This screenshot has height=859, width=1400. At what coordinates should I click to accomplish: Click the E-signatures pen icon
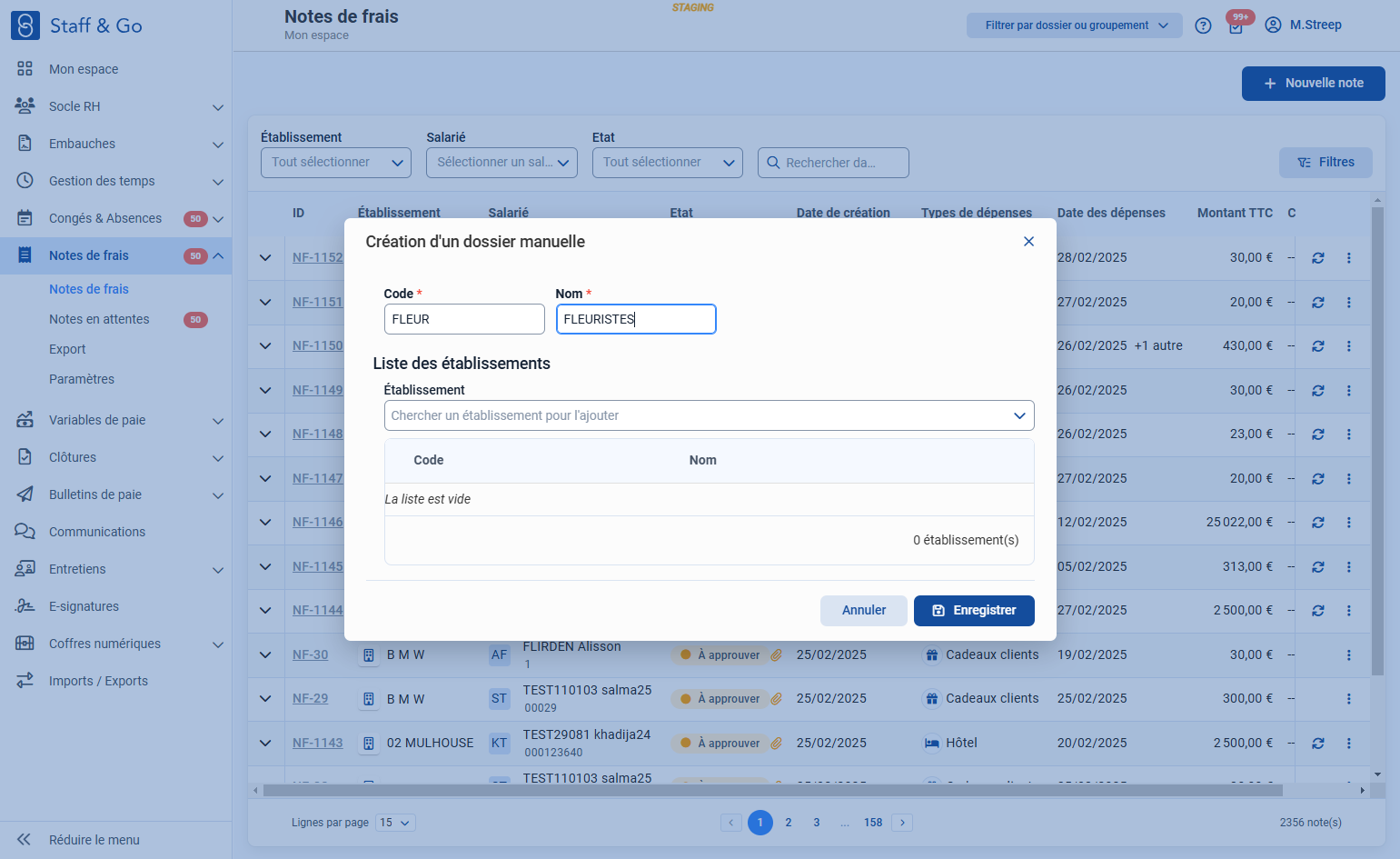pos(25,606)
